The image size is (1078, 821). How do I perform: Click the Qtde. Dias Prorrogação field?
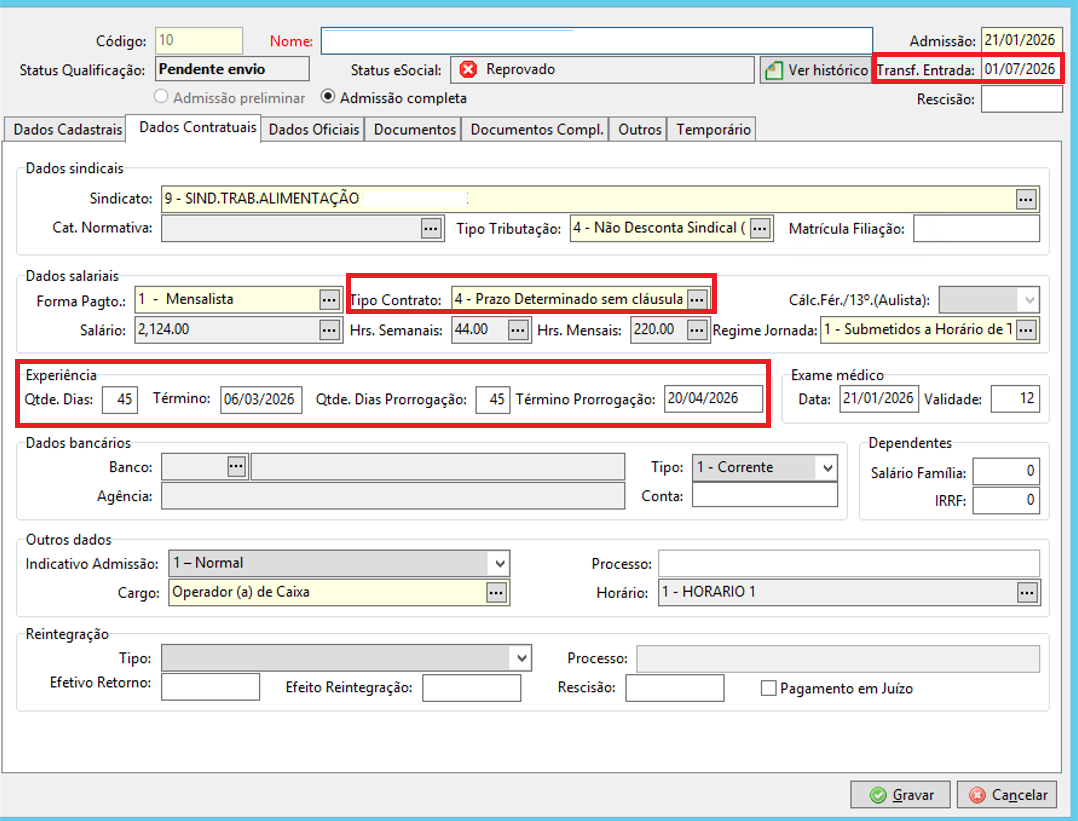pyautogui.click(x=493, y=399)
